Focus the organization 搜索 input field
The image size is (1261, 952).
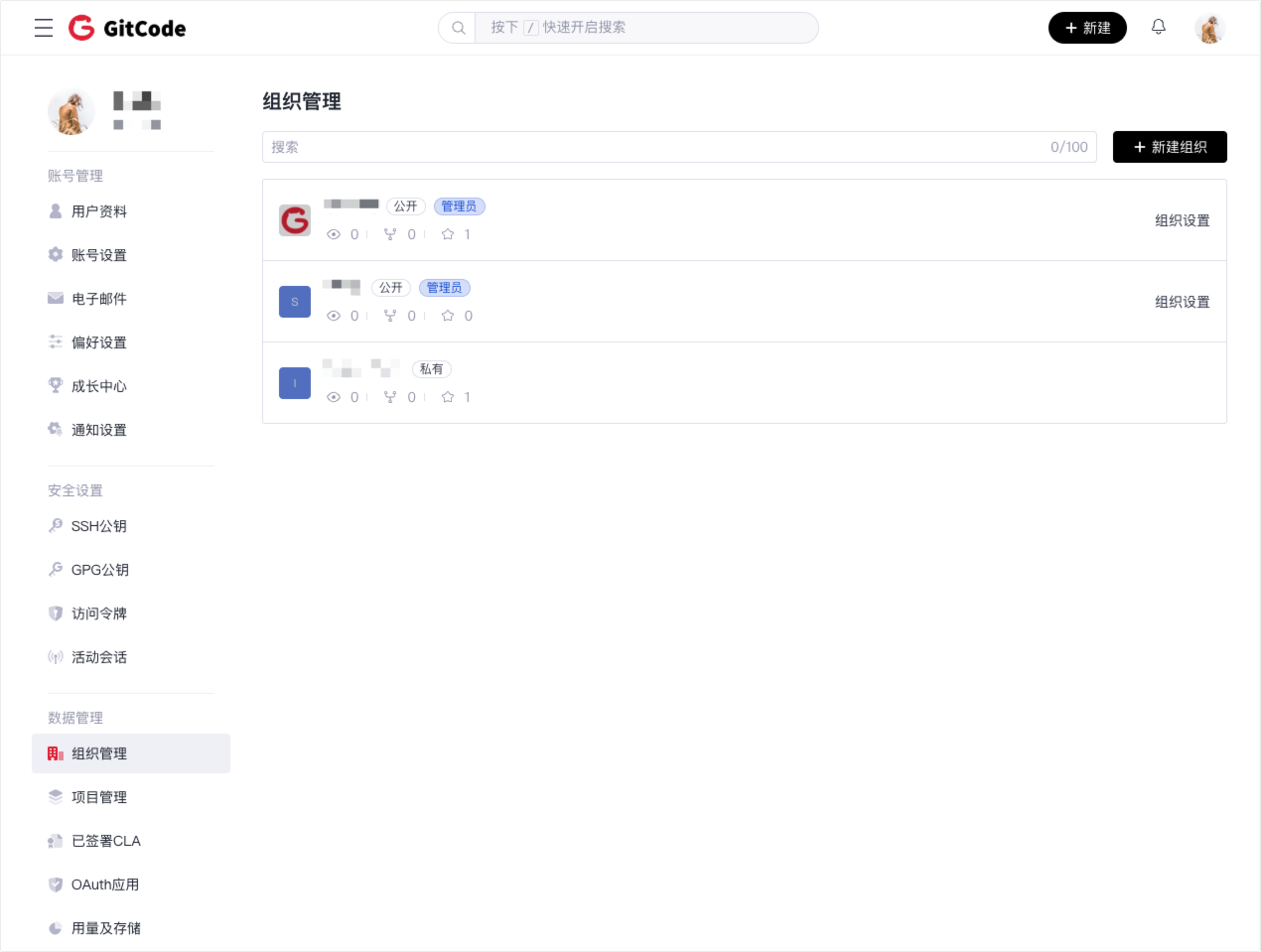(x=655, y=147)
